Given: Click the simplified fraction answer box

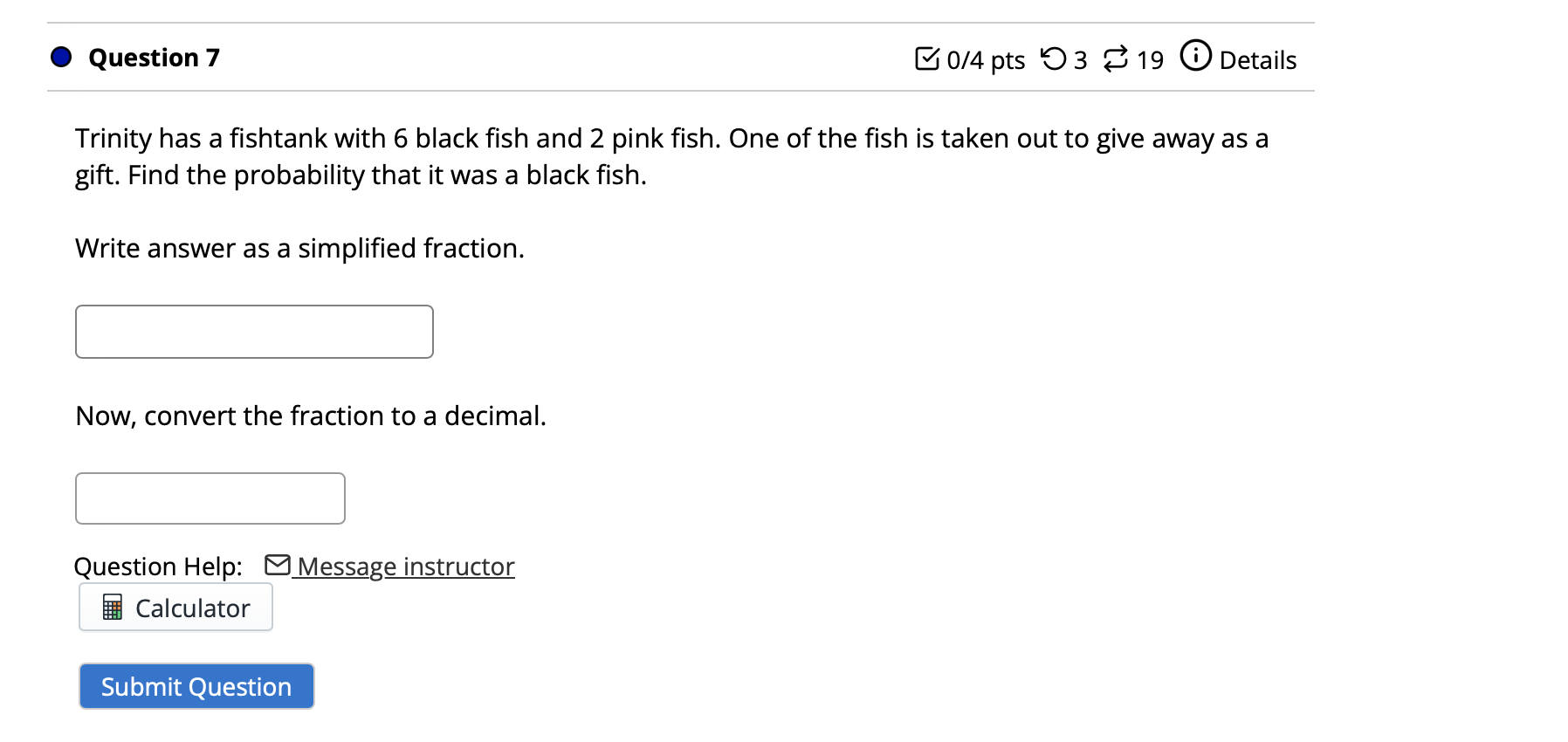Looking at the screenshot, I should coord(253,331).
